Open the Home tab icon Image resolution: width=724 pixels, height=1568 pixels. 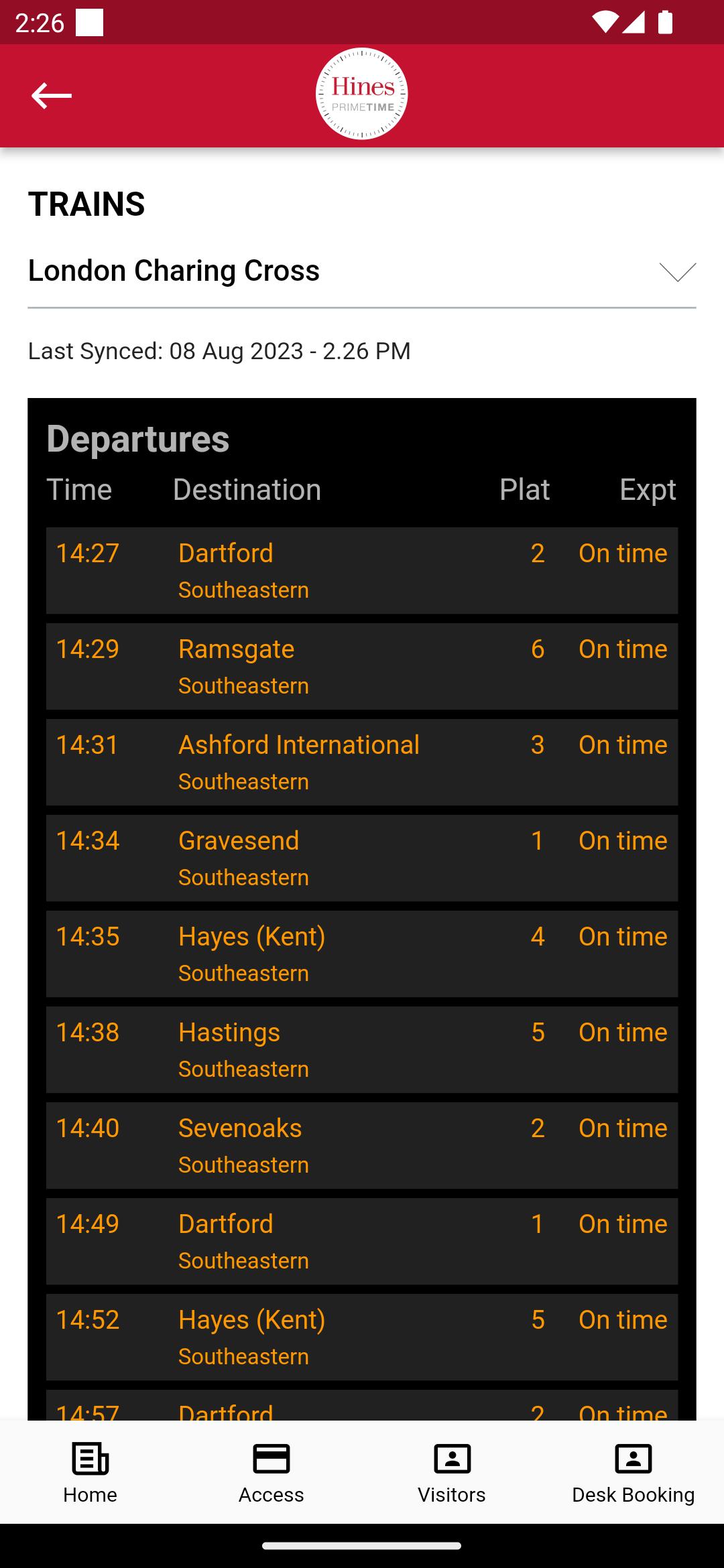coord(90,1459)
